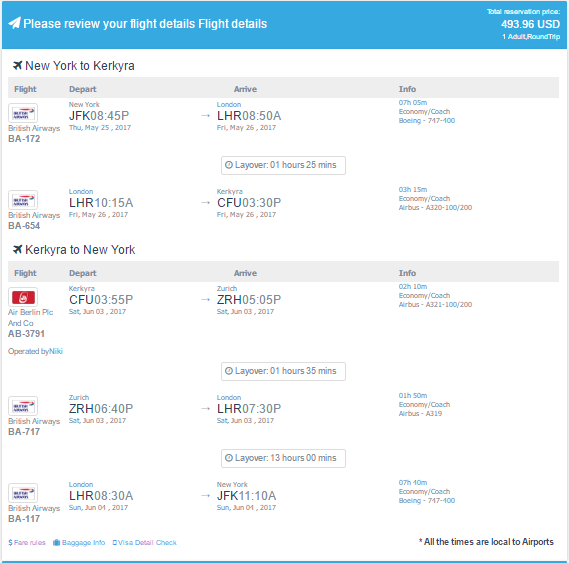The width and height of the screenshot is (569, 563).
Task: Click British Airways logo for BA-117
Action: [x=23, y=493]
